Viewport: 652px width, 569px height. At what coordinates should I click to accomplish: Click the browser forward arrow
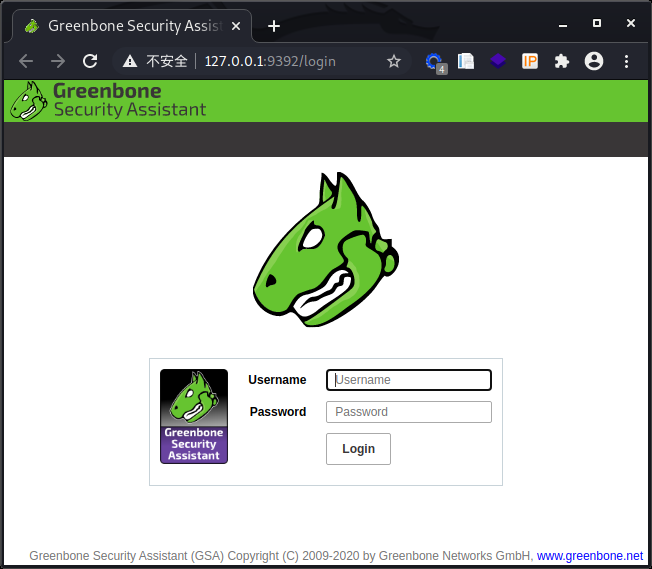pyautogui.click(x=58, y=61)
